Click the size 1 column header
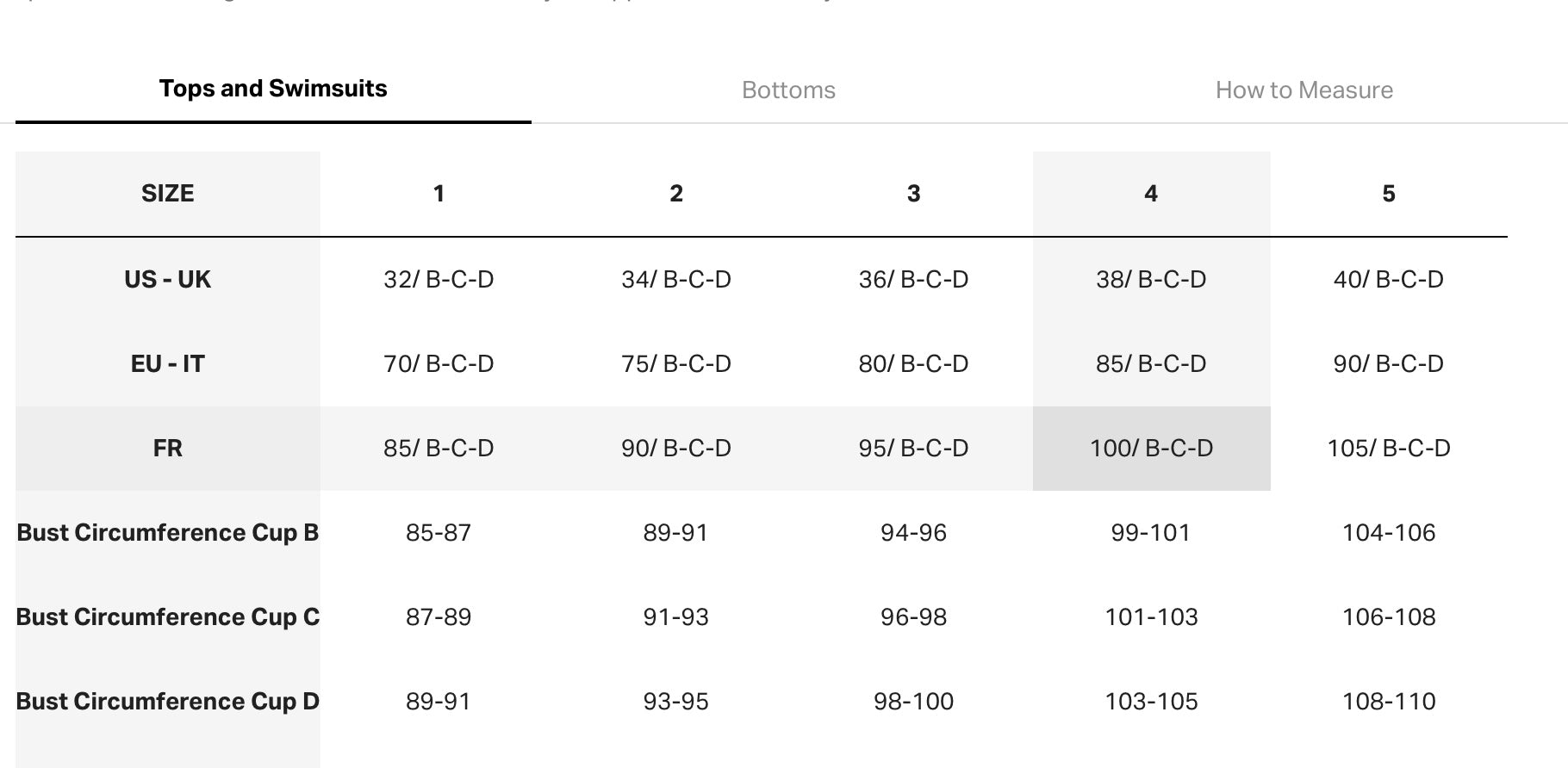The image size is (1568, 768). point(439,194)
